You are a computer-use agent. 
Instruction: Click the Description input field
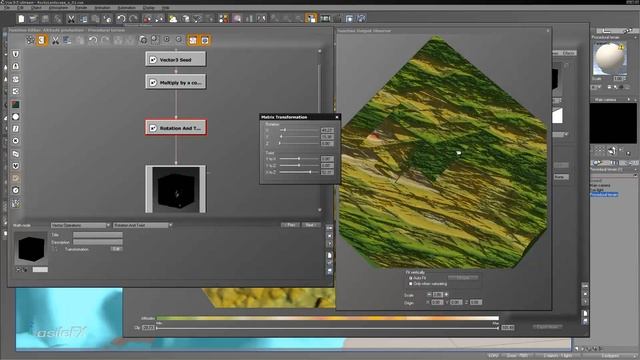click(98, 242)
